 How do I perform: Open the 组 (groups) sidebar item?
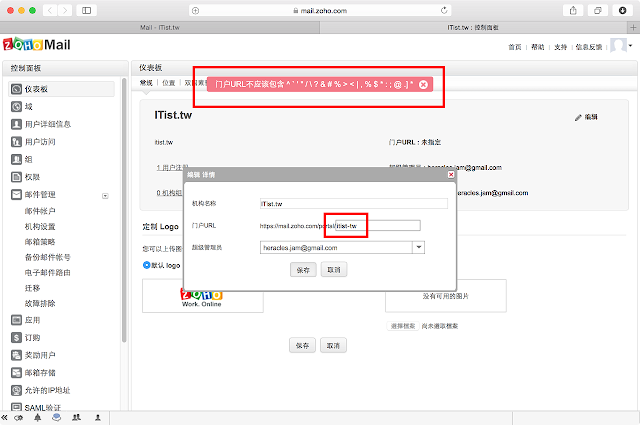pyautogui.click(x=22, y=159)
